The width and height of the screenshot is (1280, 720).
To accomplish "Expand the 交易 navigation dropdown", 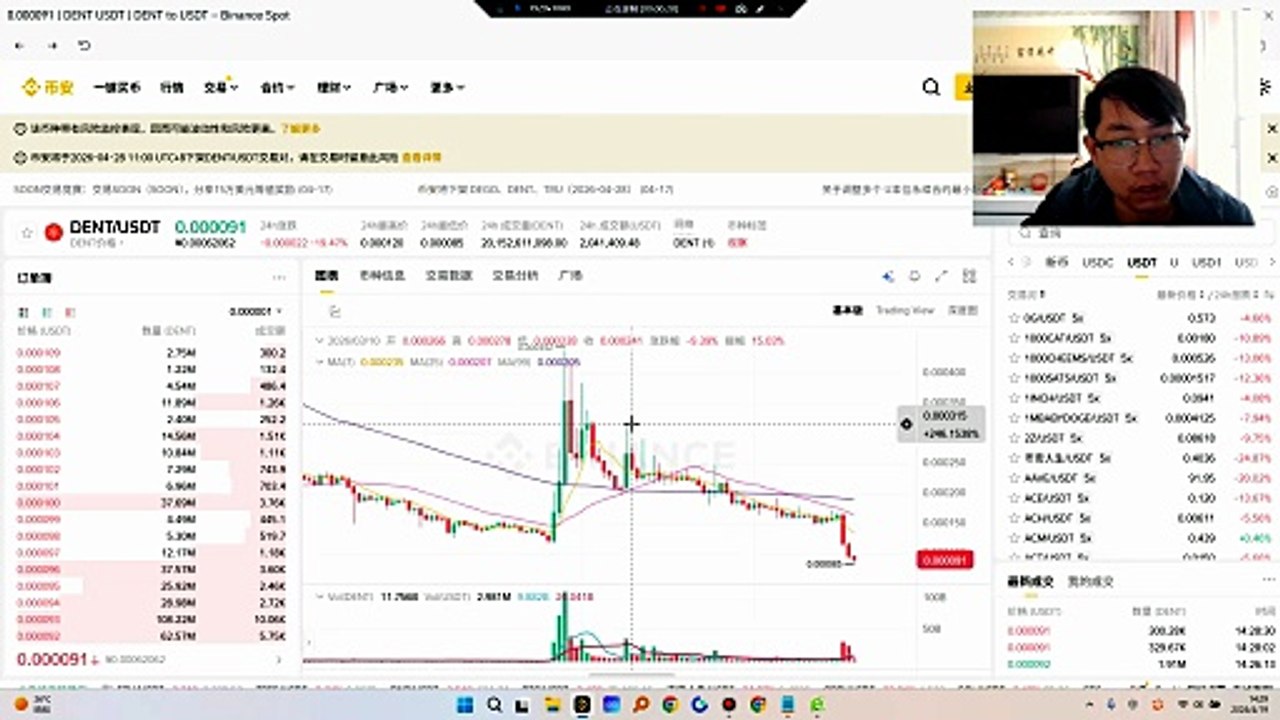I will 220,88.
